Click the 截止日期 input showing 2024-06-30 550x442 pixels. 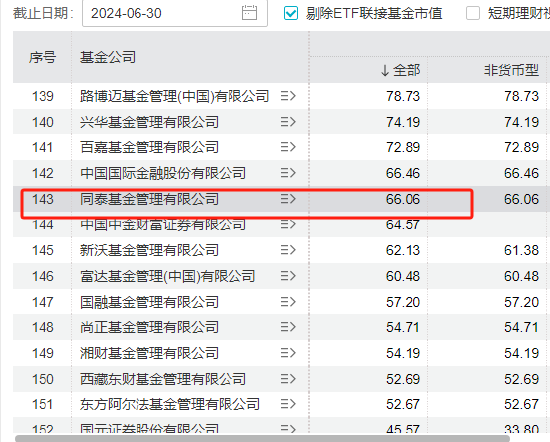(175, 13)
